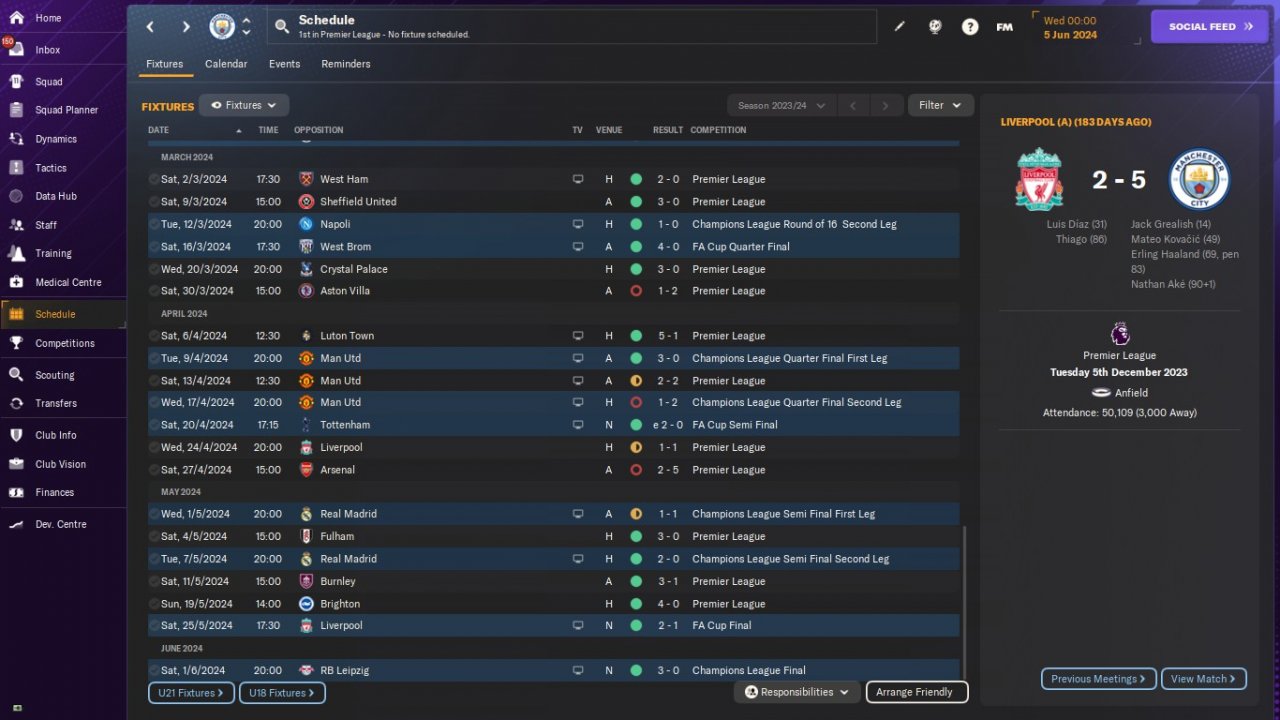This screenshot has height=720, width=1280.
Task: Select the circle beside Tue, 12/3/2024
Action: (154, 224)
